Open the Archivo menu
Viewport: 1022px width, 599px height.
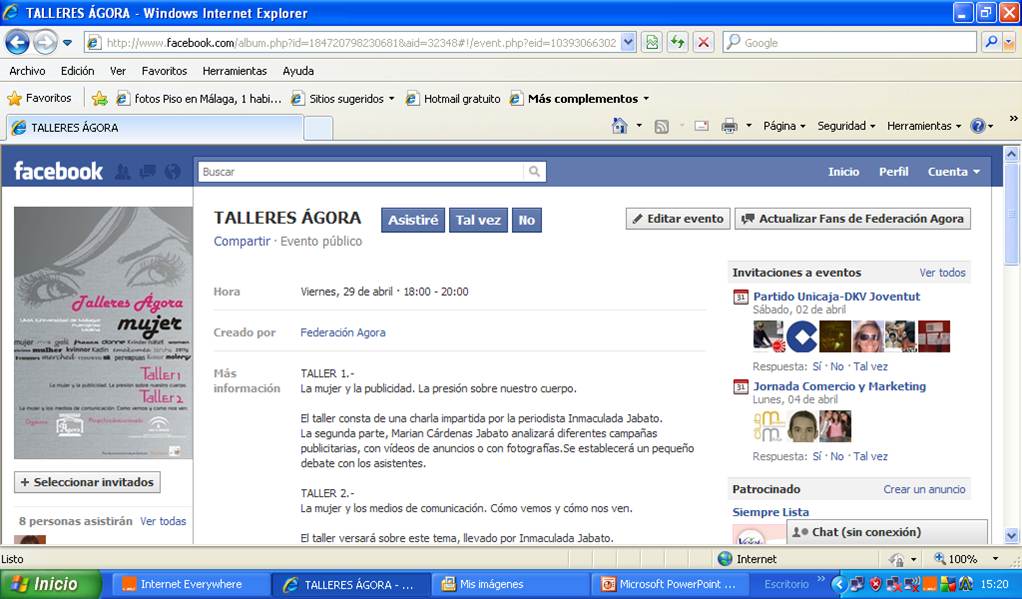[27, 71]
